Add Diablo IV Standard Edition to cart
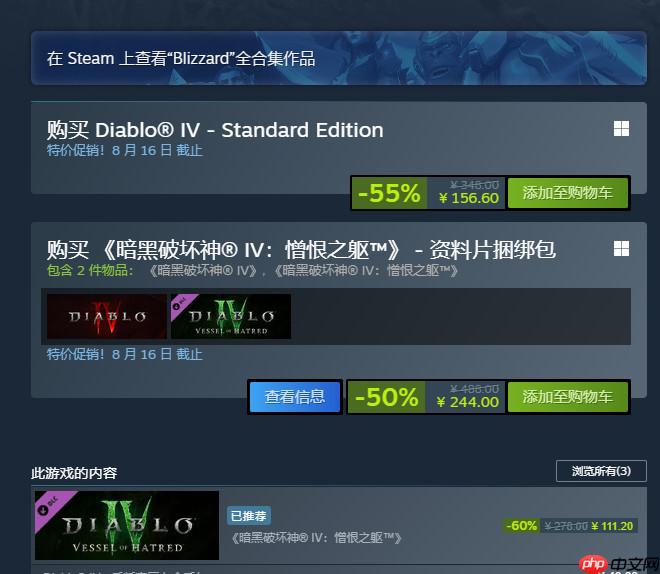Image resolution: width=660 pixels, height=574 pixels. coord(568,193)
